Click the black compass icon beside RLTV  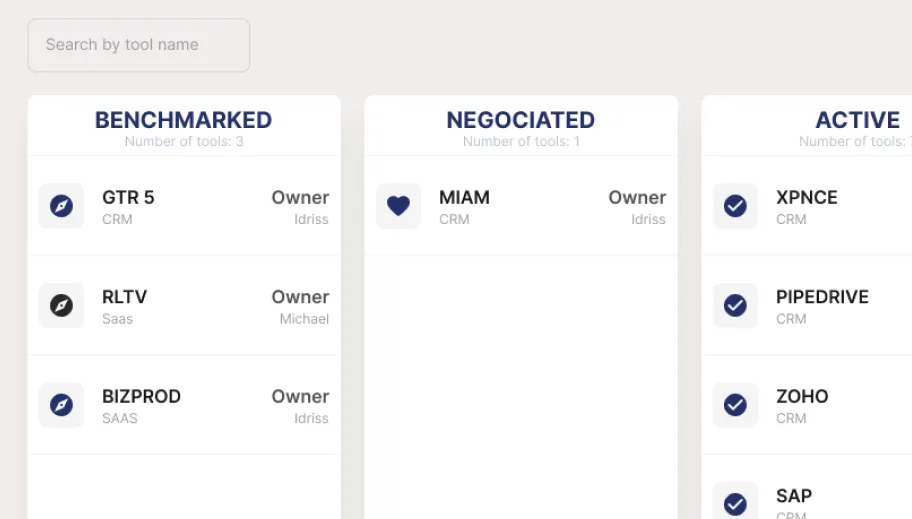tap(61, 305)
